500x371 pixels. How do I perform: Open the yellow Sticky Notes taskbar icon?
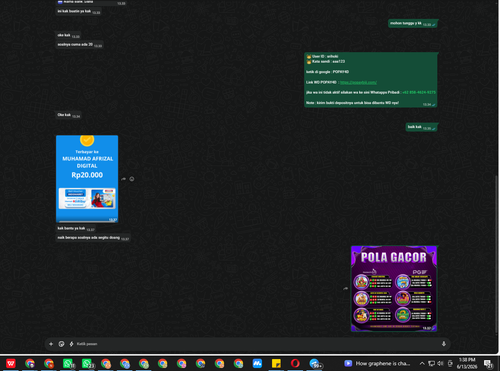[x=276, y=363]
